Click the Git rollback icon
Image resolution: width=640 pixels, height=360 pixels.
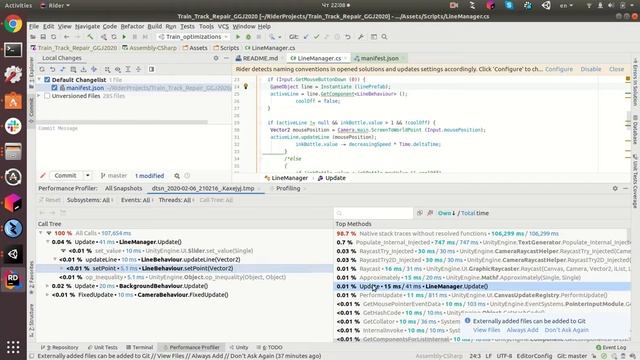(x=347, y=37)
